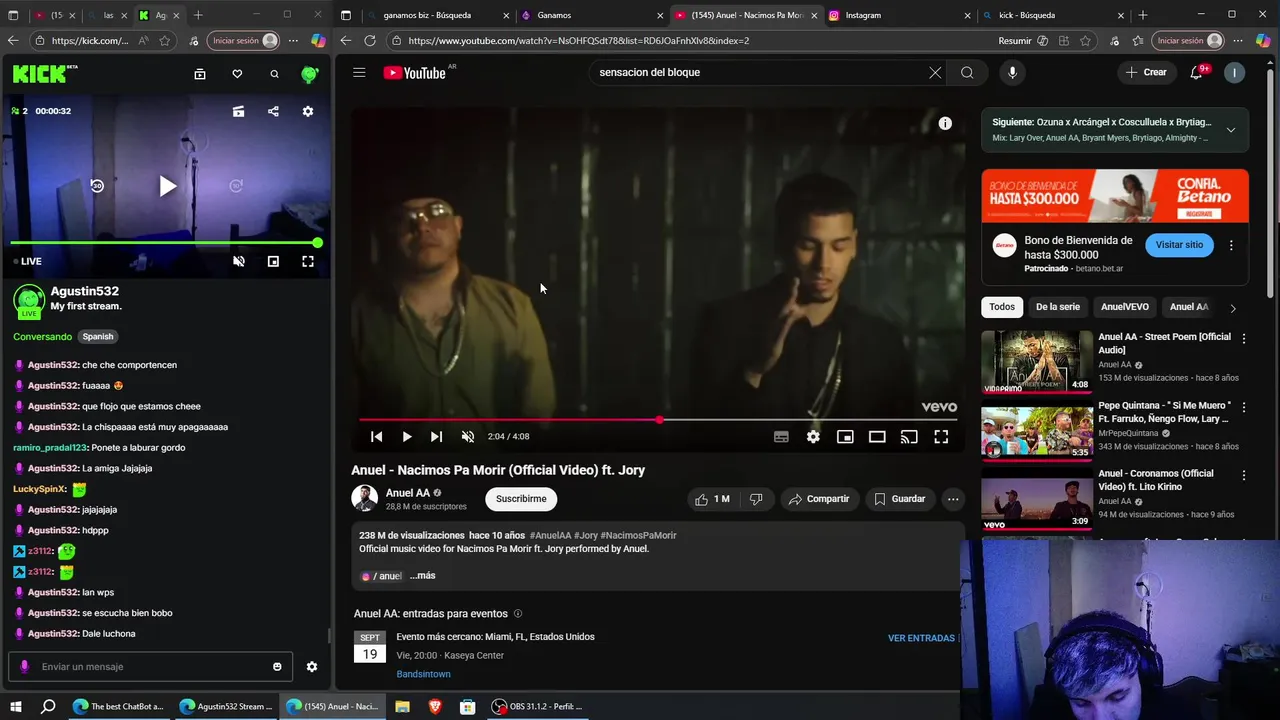Toggle YouTube miniplayer

point(845,437)
